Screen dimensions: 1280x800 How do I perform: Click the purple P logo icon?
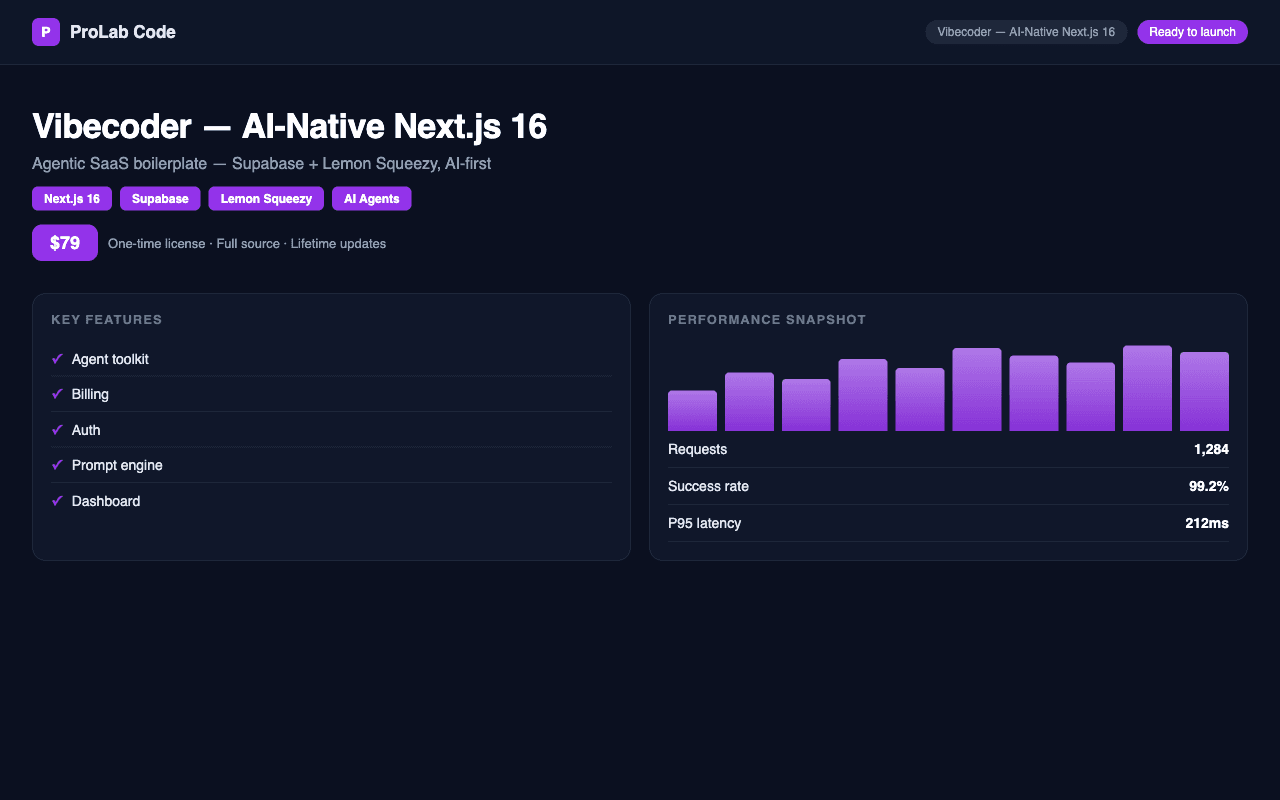[x=46, y=32]
